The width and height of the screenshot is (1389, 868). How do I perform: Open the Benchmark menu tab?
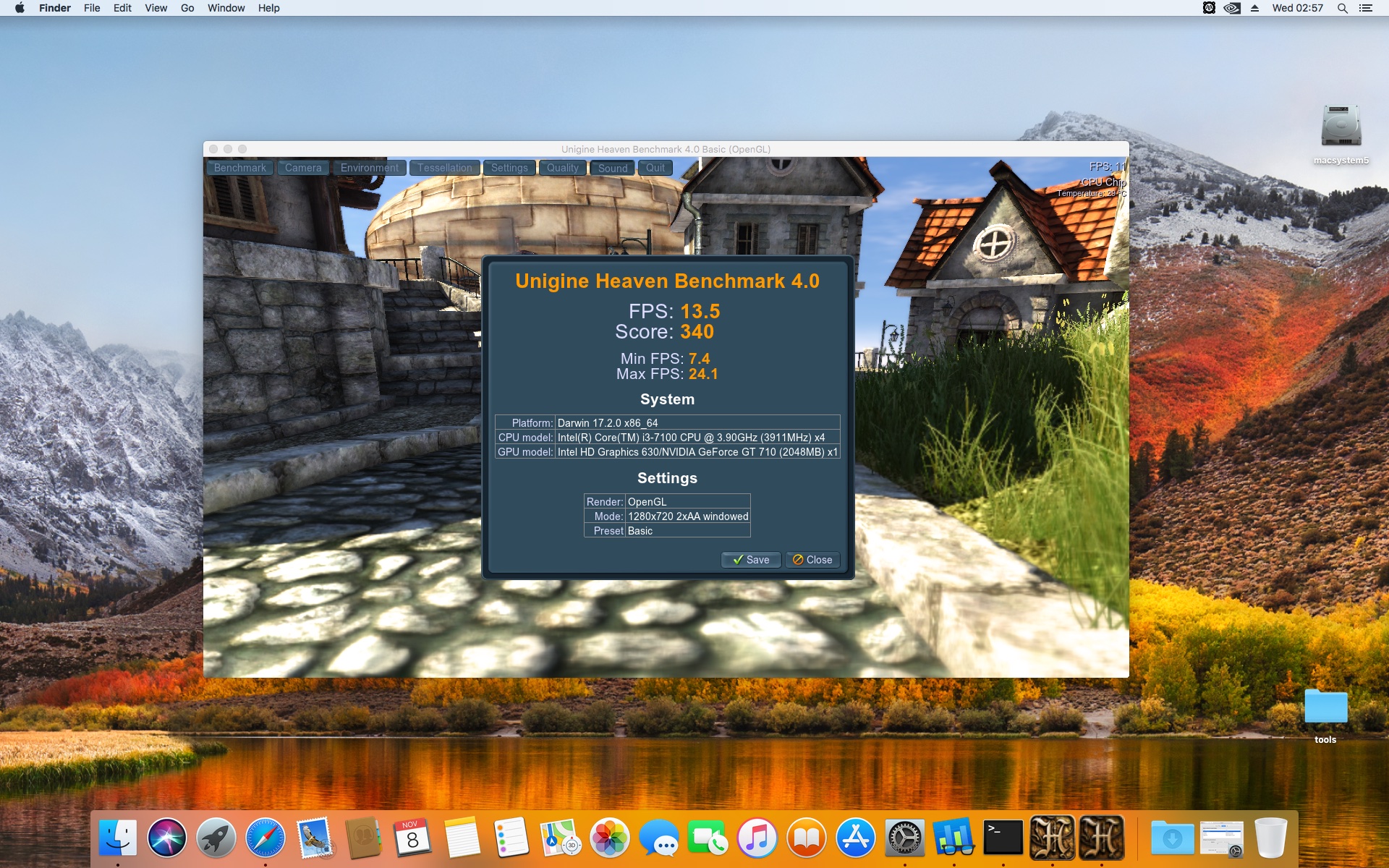pos(239,168)
